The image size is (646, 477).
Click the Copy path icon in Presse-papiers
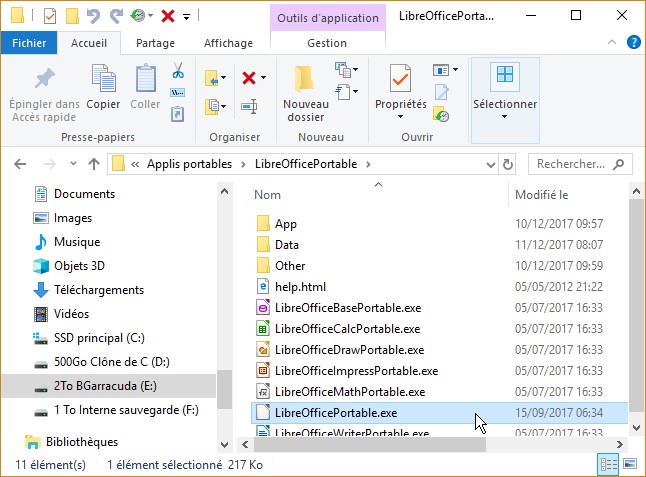click(x=178, y=92)
